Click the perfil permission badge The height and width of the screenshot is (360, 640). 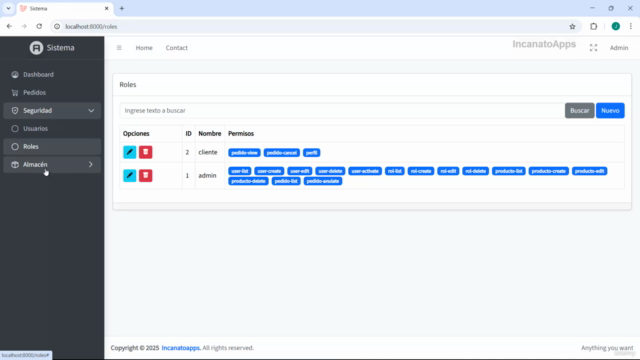(x=311, y=153)
